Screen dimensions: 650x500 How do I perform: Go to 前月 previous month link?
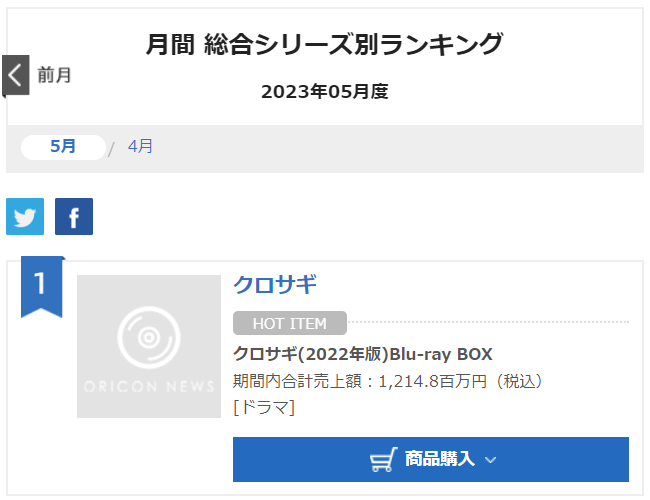[x=54, y=75]
